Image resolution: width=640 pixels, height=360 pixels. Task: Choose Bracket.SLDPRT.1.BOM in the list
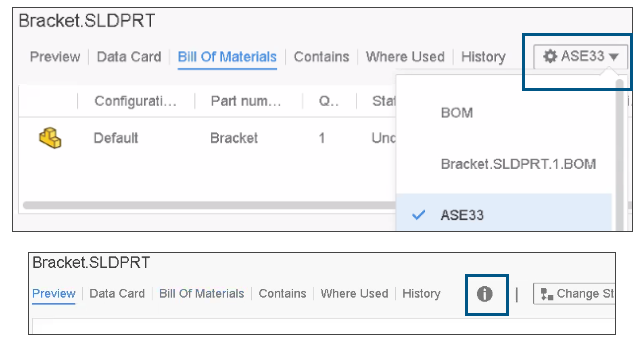(x=518, y=164)
